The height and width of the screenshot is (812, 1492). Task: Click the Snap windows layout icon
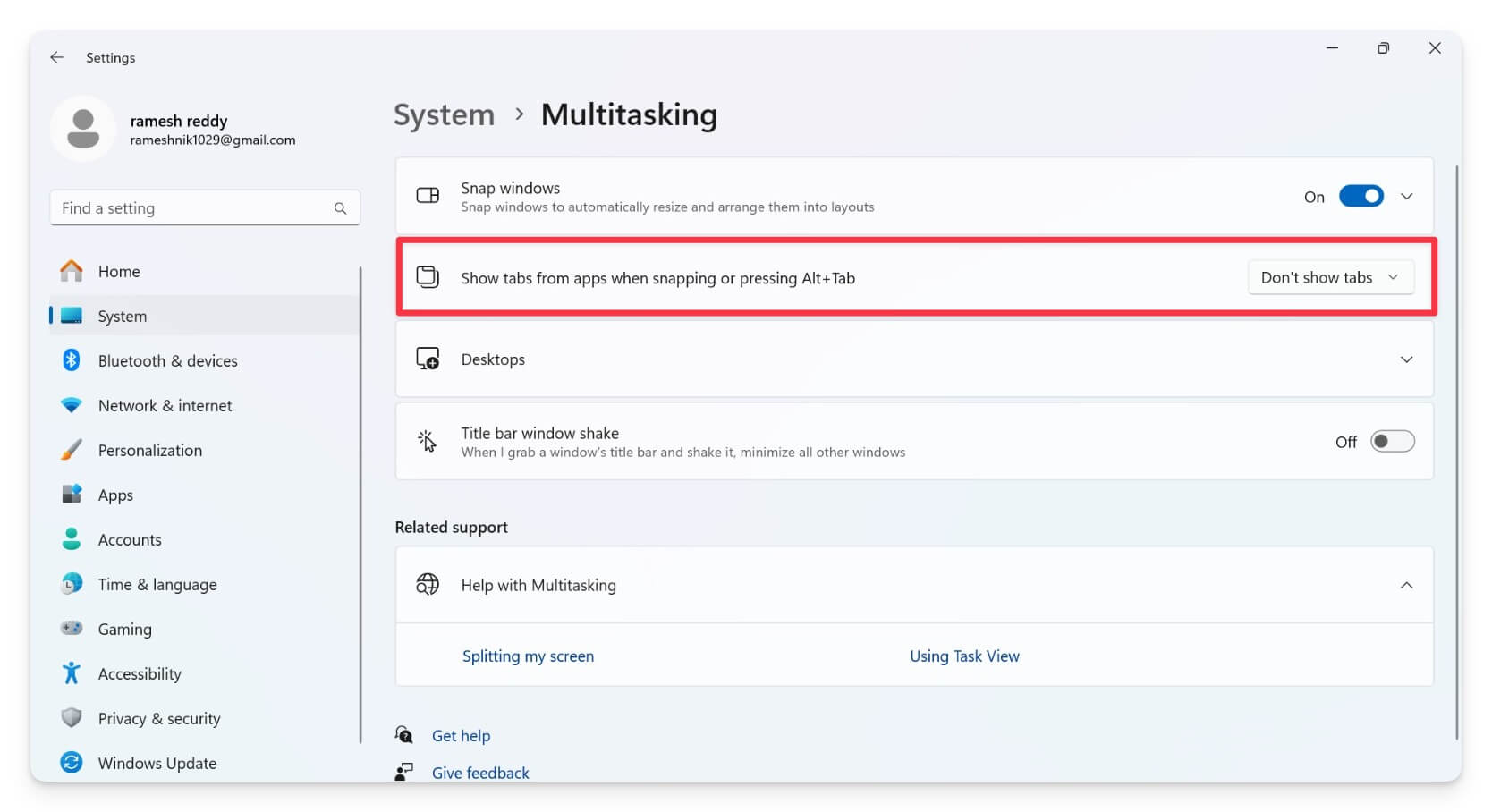[x=428, y=196]
